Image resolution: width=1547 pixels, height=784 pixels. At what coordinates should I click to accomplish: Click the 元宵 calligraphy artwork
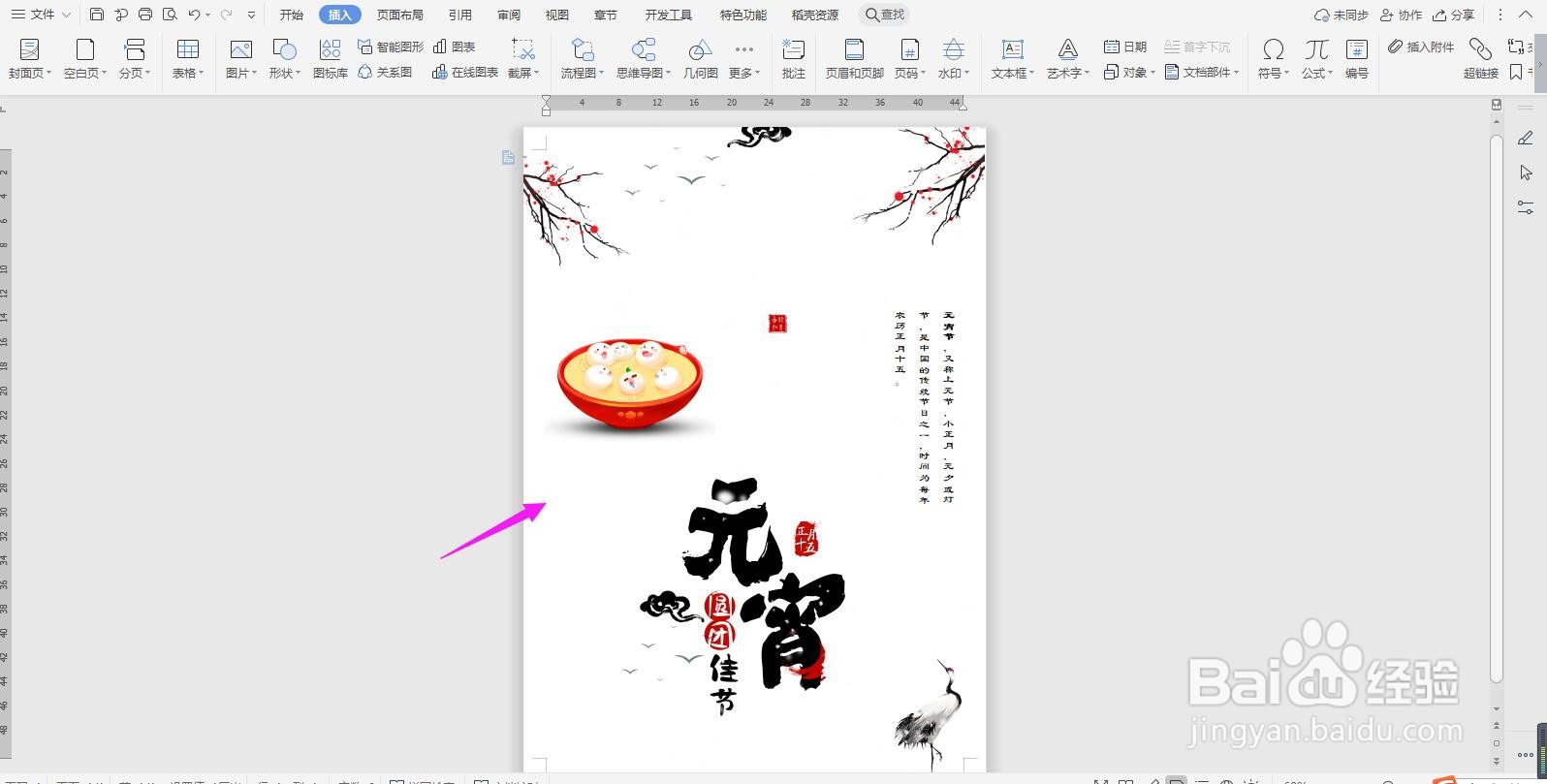[x=765, y=583]
